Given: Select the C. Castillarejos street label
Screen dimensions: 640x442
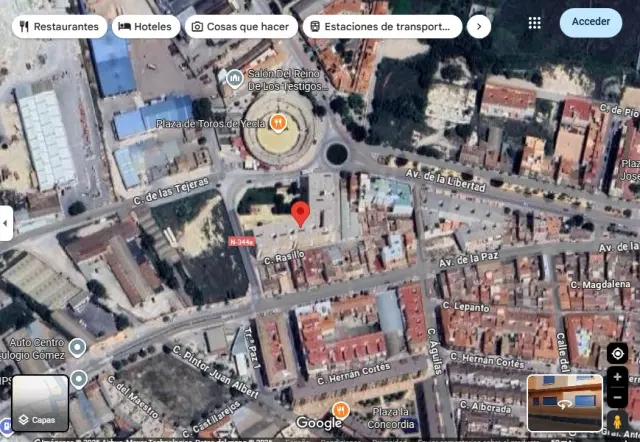Looking at the screenshot, I should pyautogui.click(x=211, y=420).
